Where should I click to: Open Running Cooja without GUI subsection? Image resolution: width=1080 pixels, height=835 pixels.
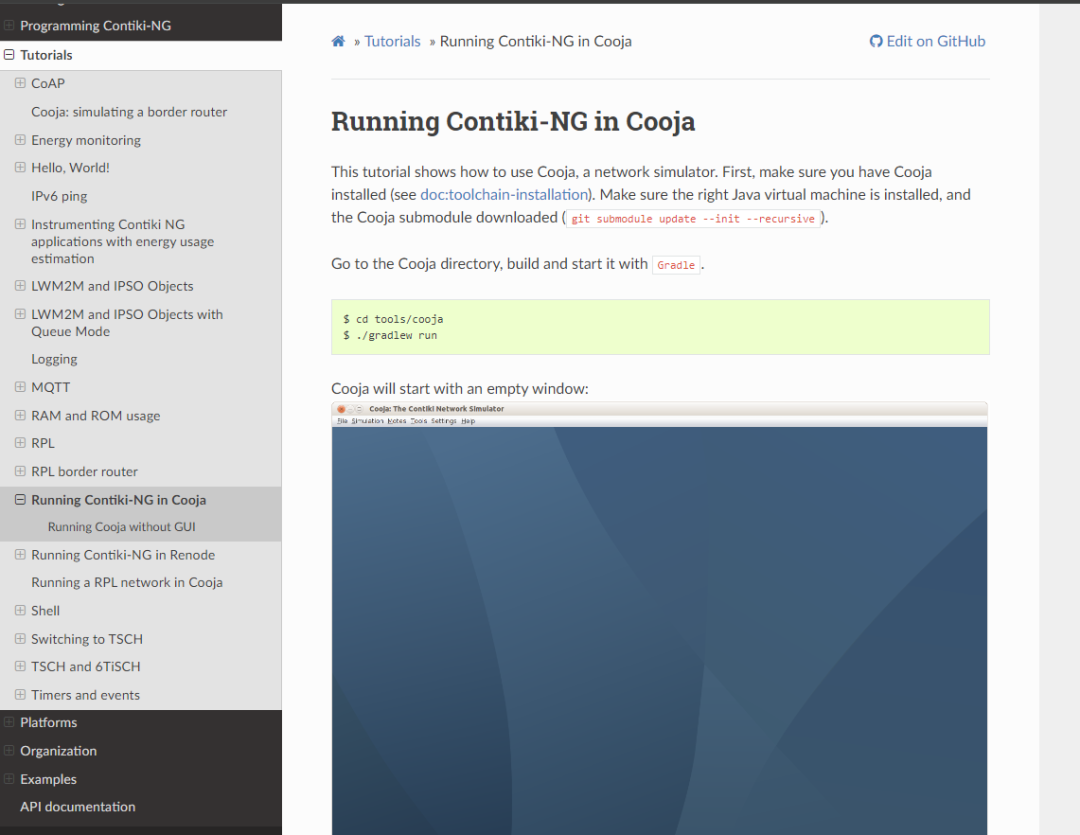(x=121, y=527)
